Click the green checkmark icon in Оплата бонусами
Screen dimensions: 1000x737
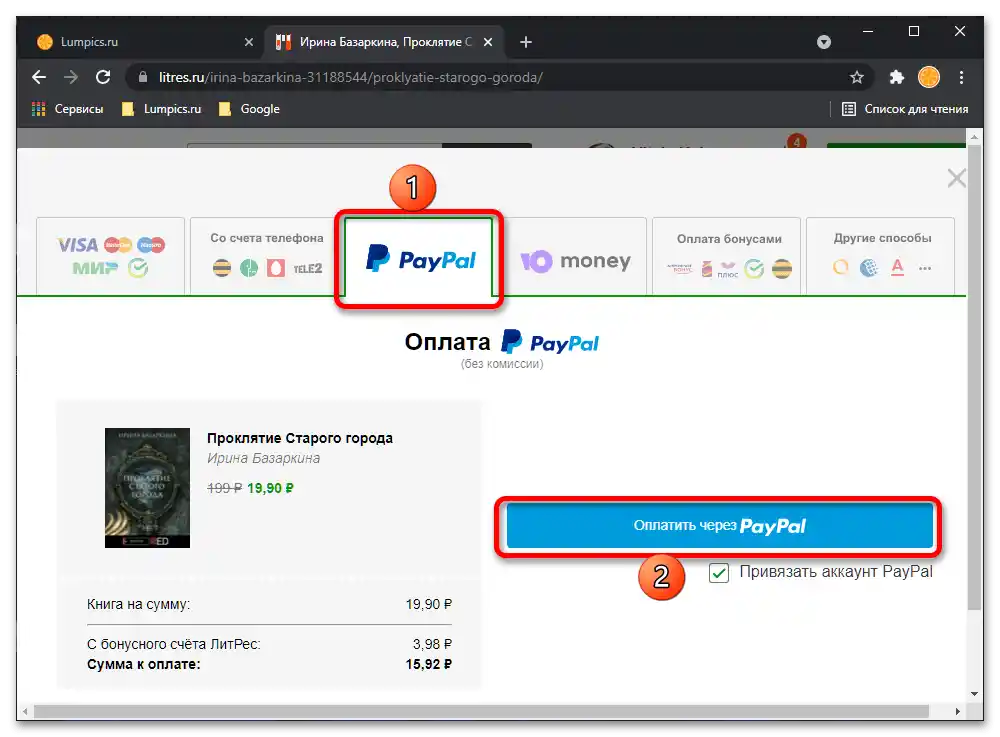click(754, 269)
